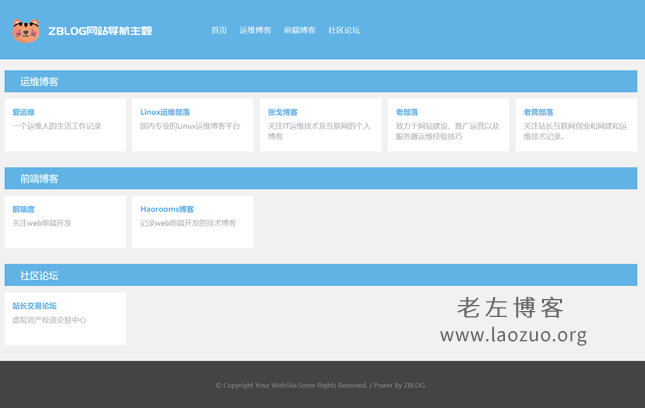Open the 首页 nav menu item
The width and height of the screenshot is (645, 408).
coord(219,31)
